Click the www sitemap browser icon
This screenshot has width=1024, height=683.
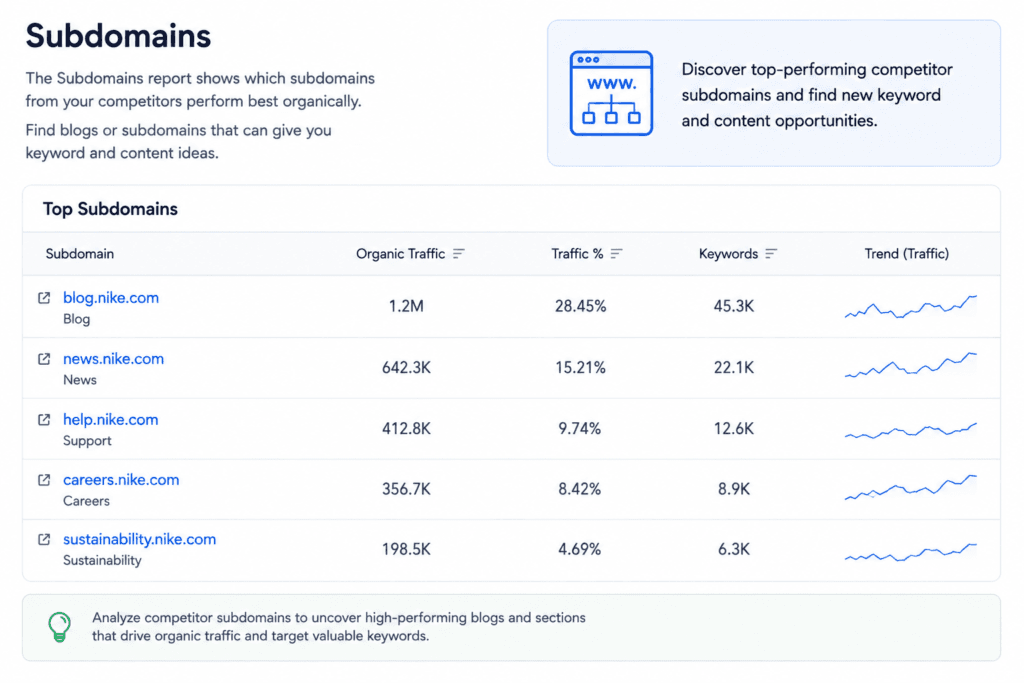point(611,93)
